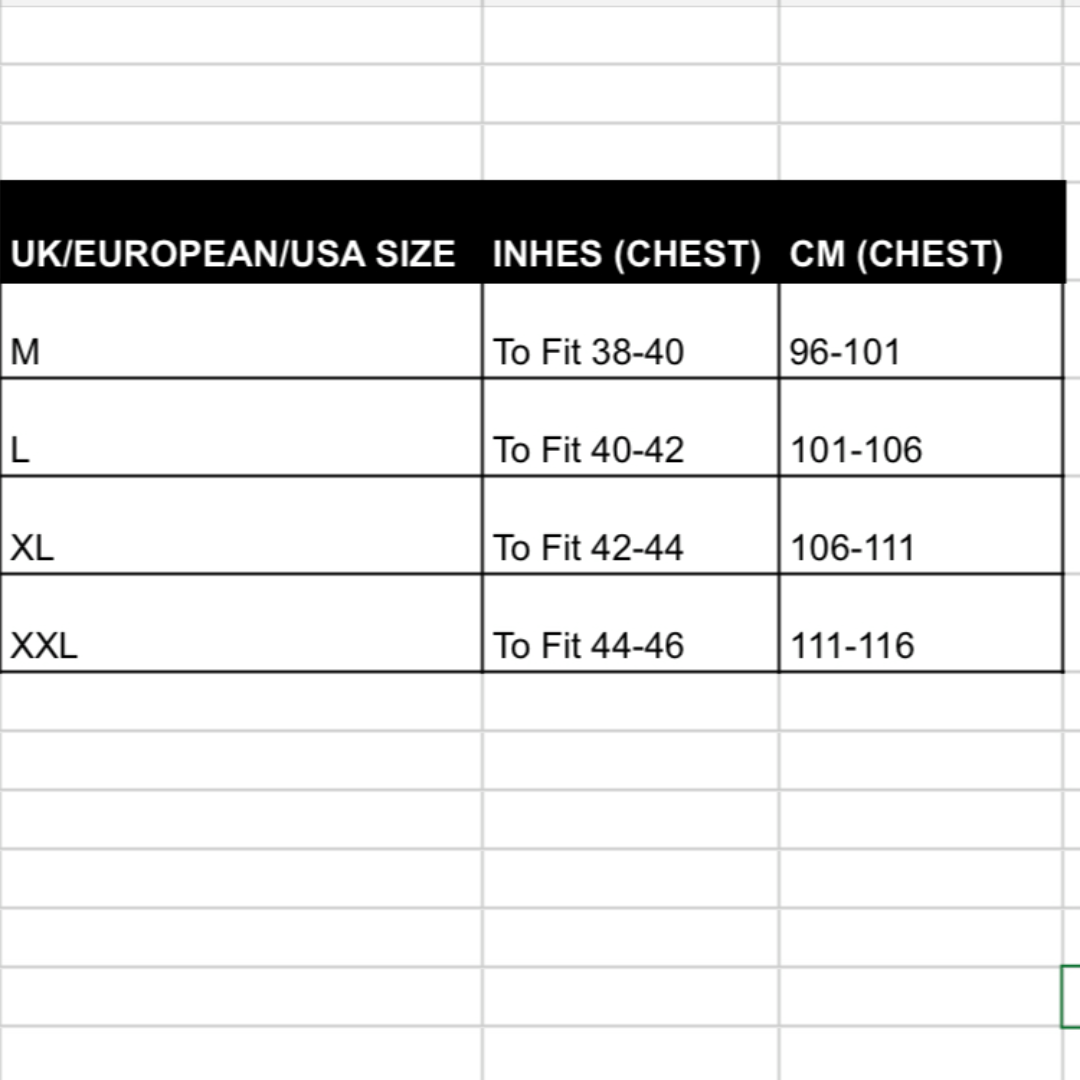Image resolution: width=1080 pixels, height=1080 pixels.
Task: Select the 101-106 centimeter cell
Action: (920, 428)
